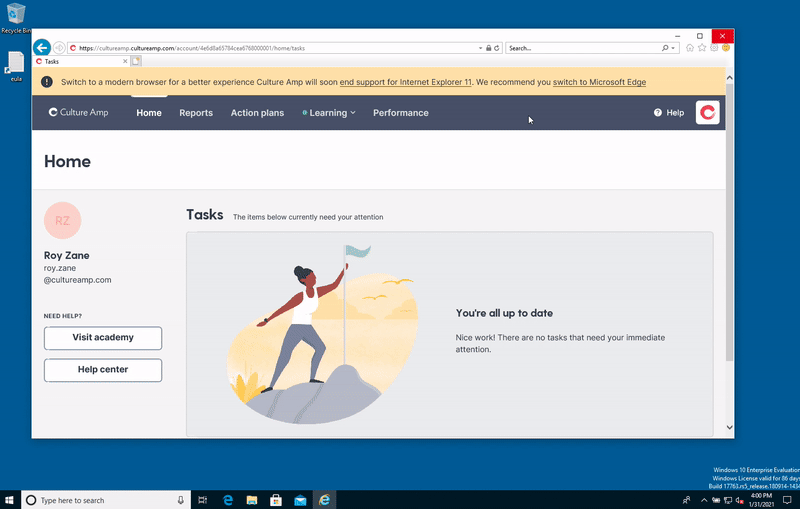Screen dimensions: 800x509
Task: Click the Task View taskbar icon
Action: point(203,500)
